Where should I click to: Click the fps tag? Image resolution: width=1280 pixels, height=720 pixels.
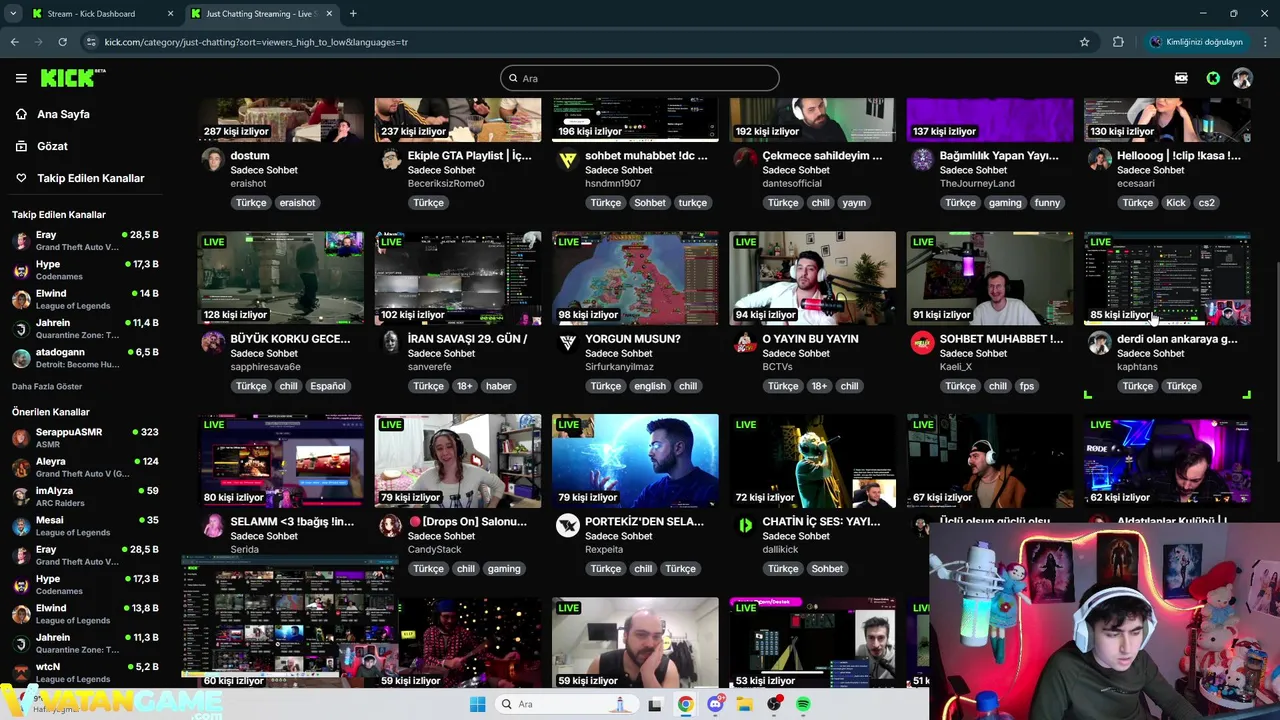1027,386
